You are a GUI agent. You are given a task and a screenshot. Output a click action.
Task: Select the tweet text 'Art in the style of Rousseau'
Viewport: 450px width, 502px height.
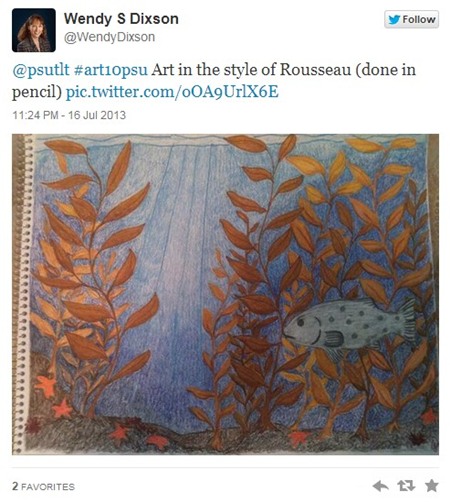click(251, 70)
